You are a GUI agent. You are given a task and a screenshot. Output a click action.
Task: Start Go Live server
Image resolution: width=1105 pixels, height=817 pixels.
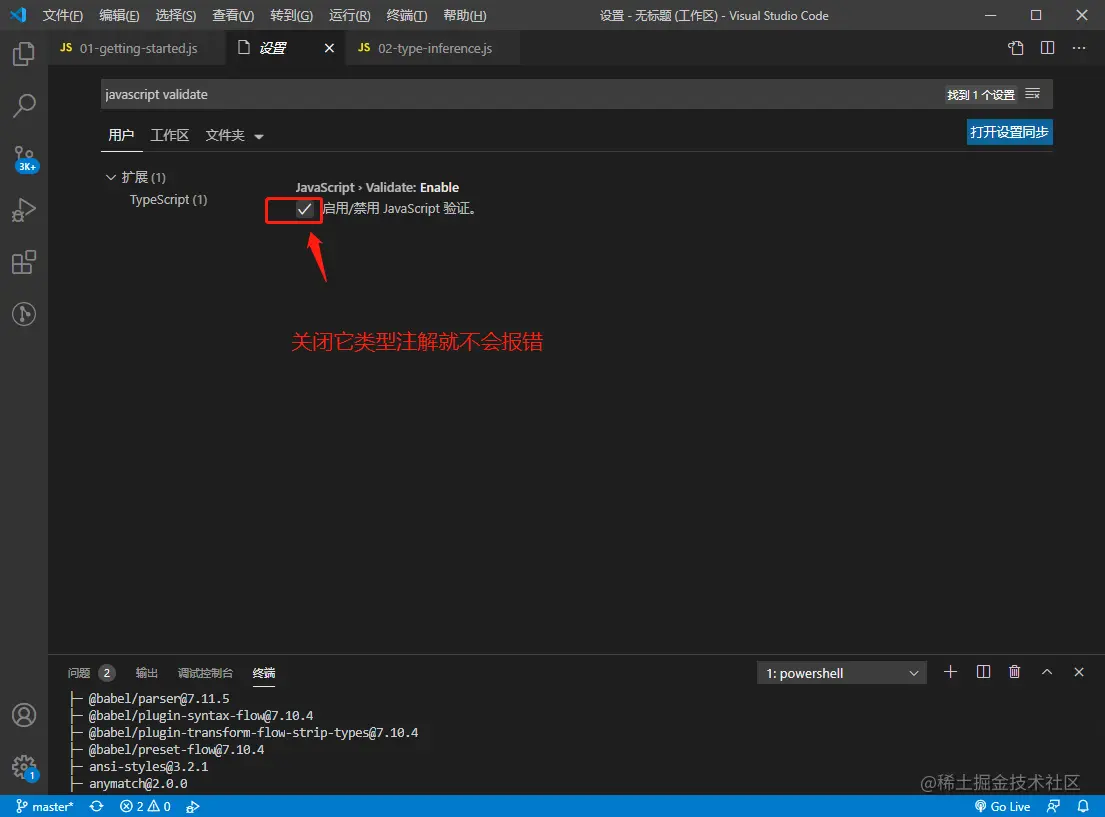[1002, 806]
